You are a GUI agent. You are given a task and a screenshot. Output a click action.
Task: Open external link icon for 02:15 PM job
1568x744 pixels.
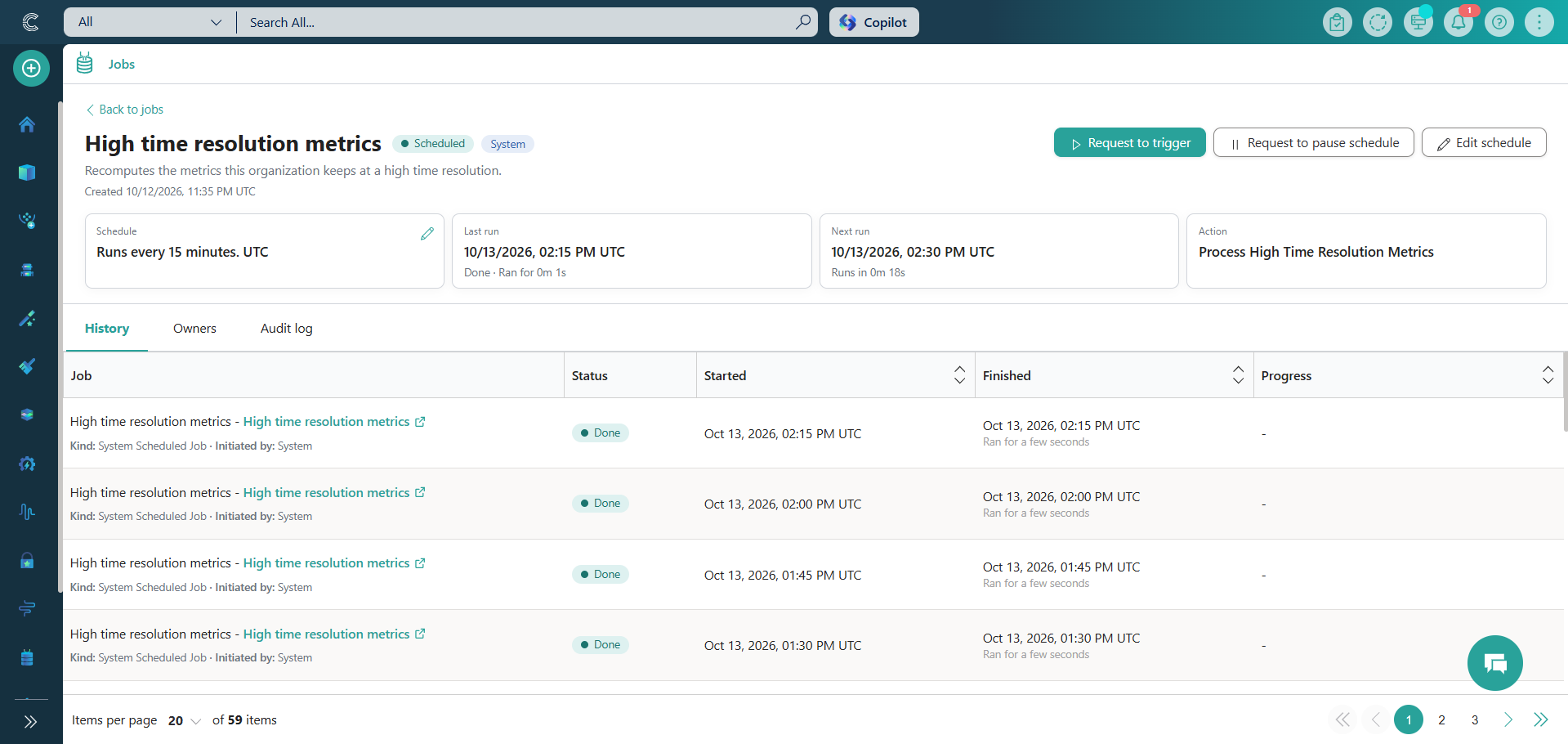click(x=420, y=422)
